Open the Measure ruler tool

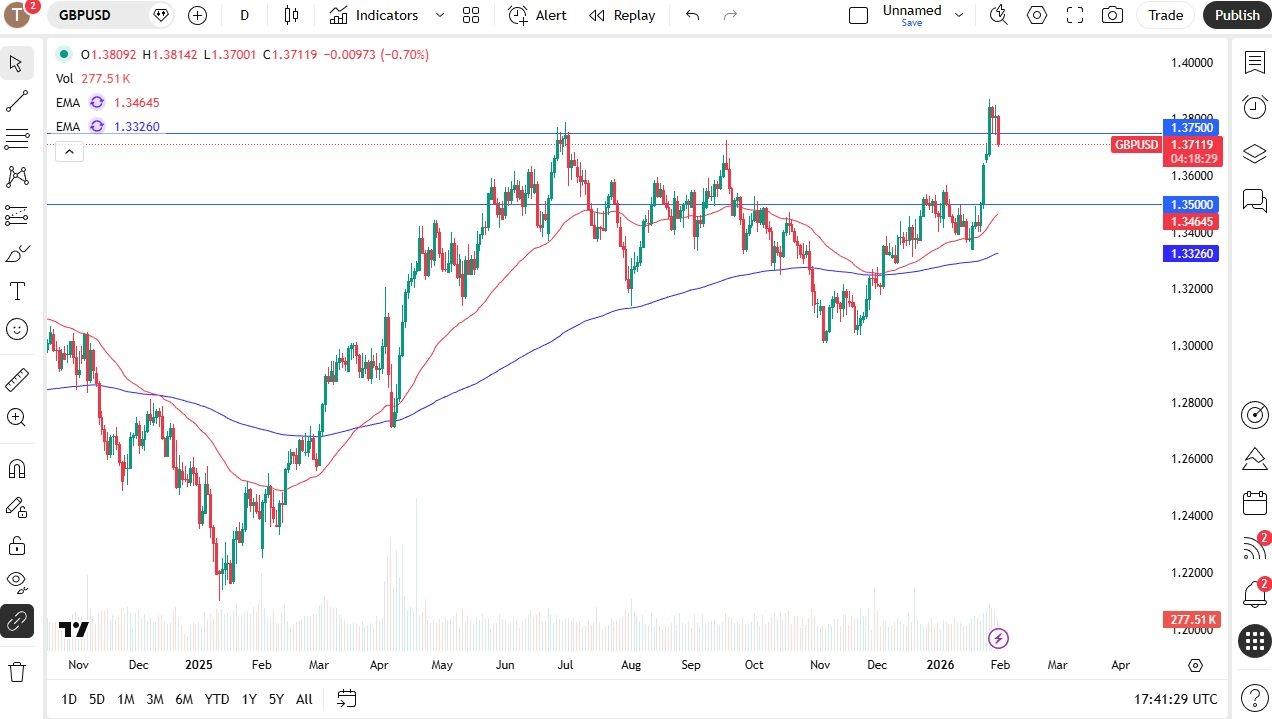(16, 380)
